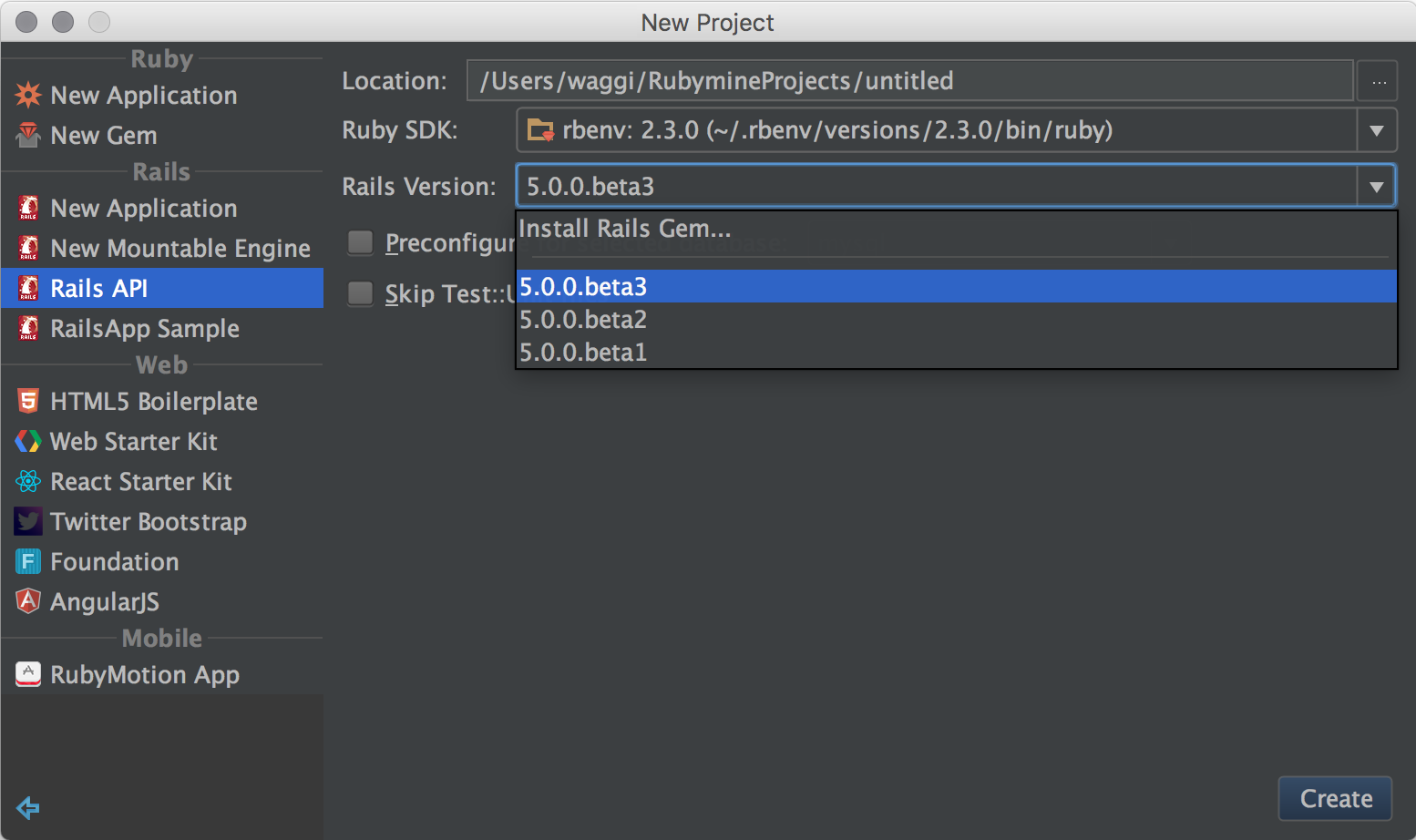Click the Ruby SDK combo box

(x=956, y=130)
